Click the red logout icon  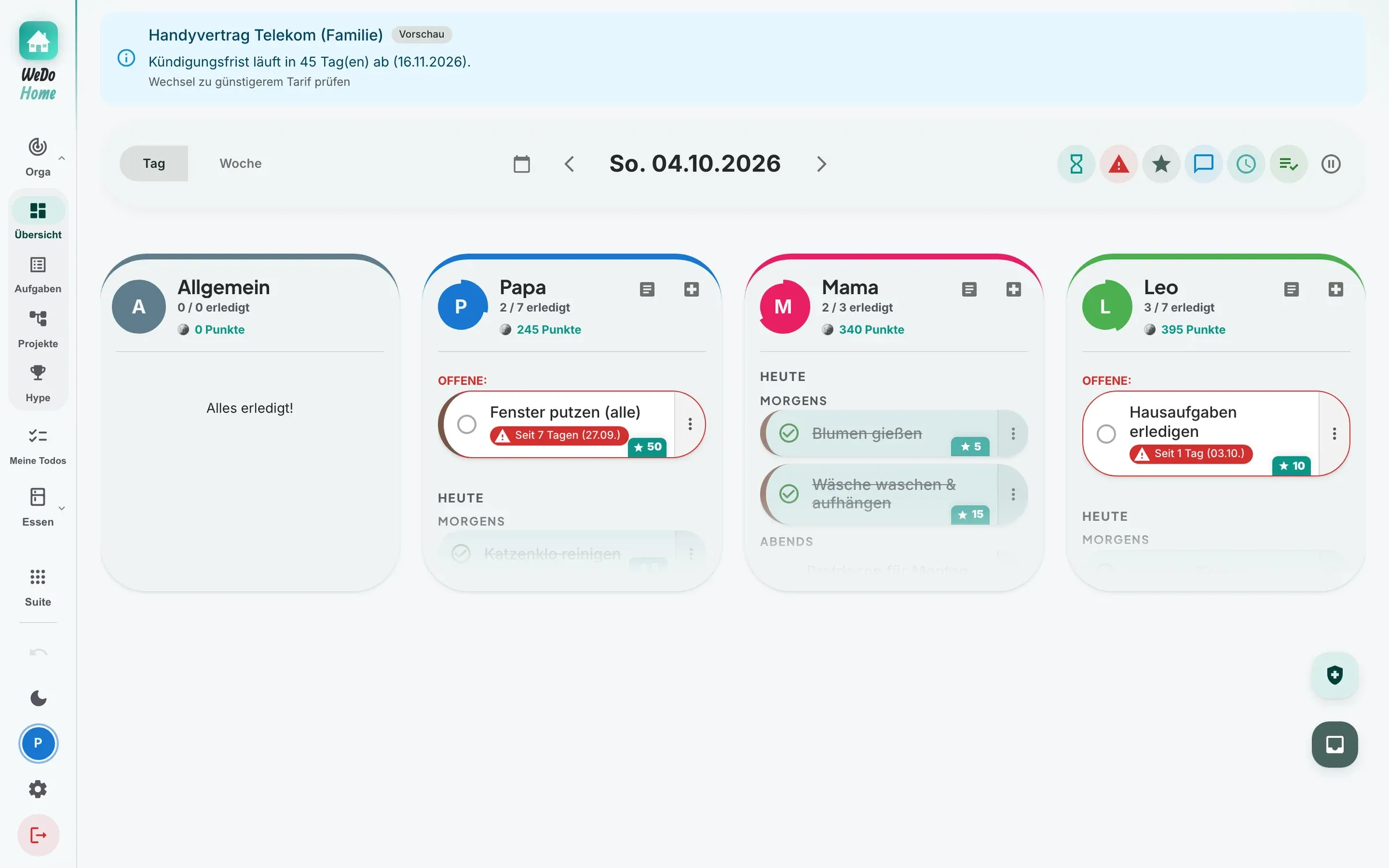coord(38,835)
